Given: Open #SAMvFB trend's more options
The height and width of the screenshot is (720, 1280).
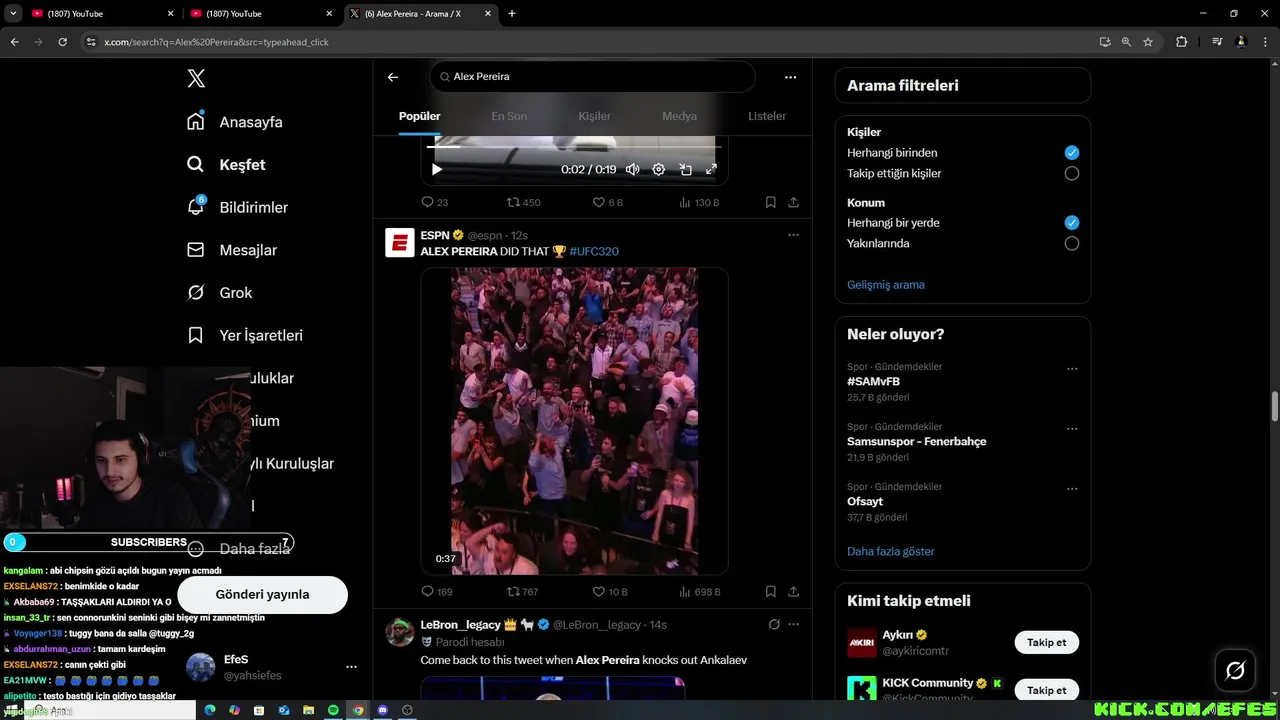Looking at the screenshot, I should click(1072, 368).
